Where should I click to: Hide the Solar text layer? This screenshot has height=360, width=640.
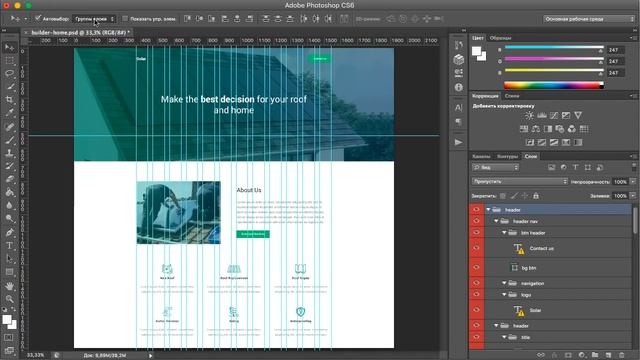pos(476,310)
